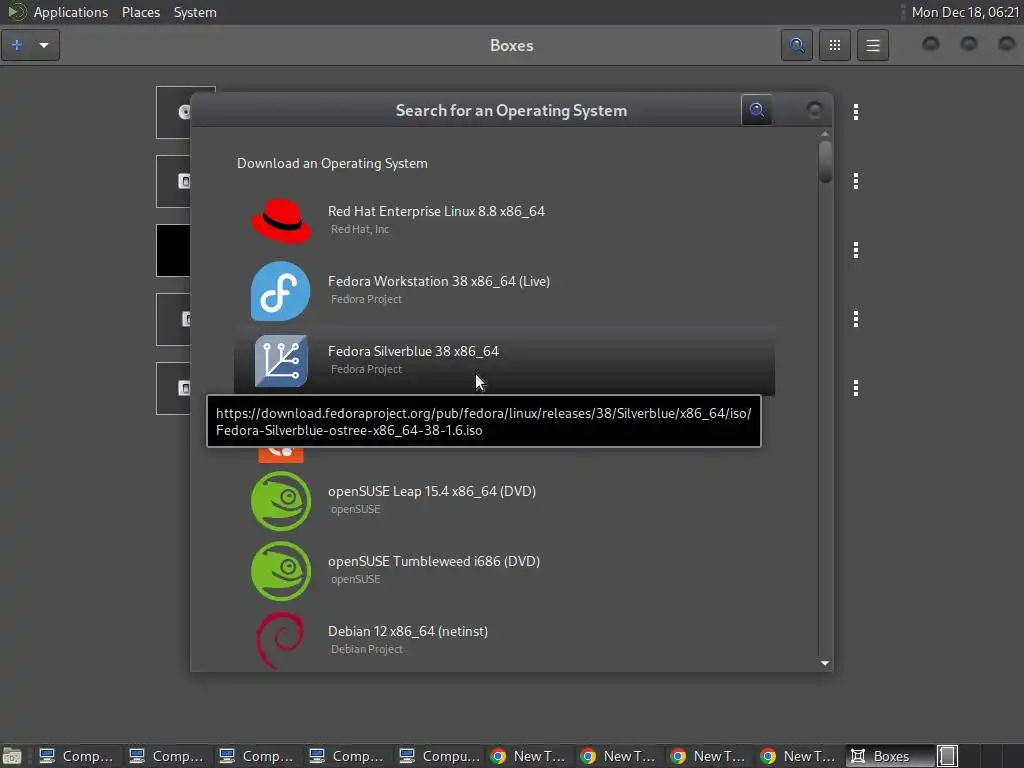1024x768 pixels.
Task: Open the dropdown arrow beside plus button
Action: click(x=44, y=45)
